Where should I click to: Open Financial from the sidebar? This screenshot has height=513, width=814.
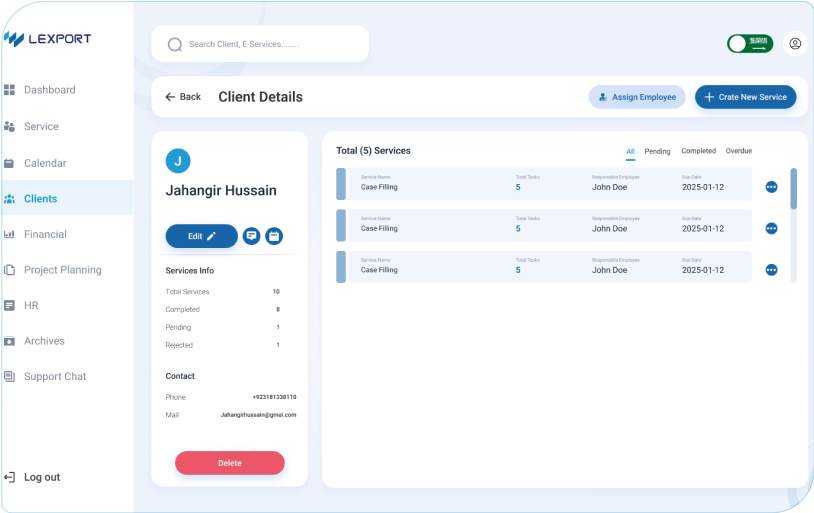pos(45,234)
